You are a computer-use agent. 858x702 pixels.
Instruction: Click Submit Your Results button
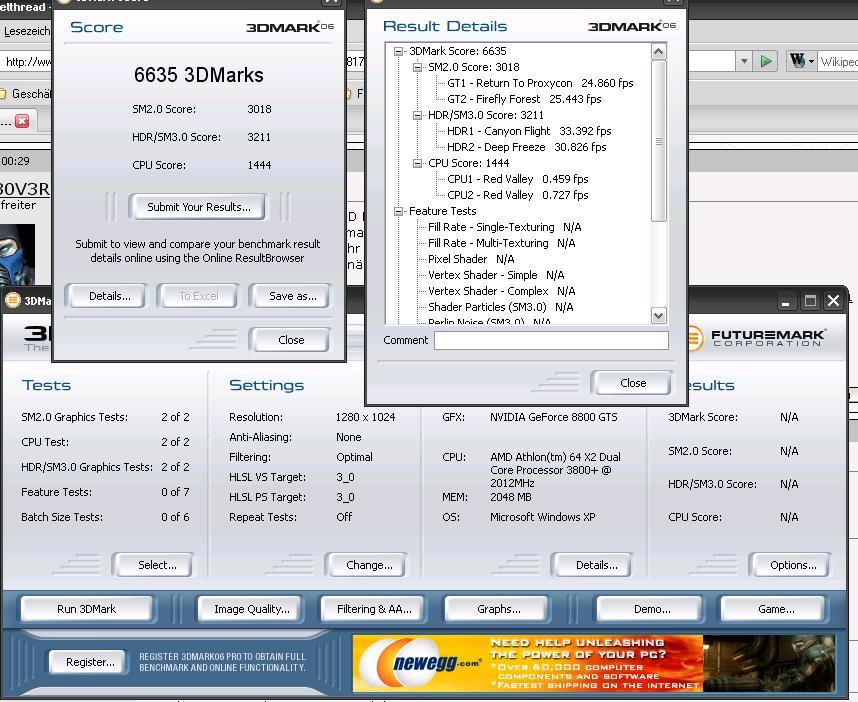[199, 207]
